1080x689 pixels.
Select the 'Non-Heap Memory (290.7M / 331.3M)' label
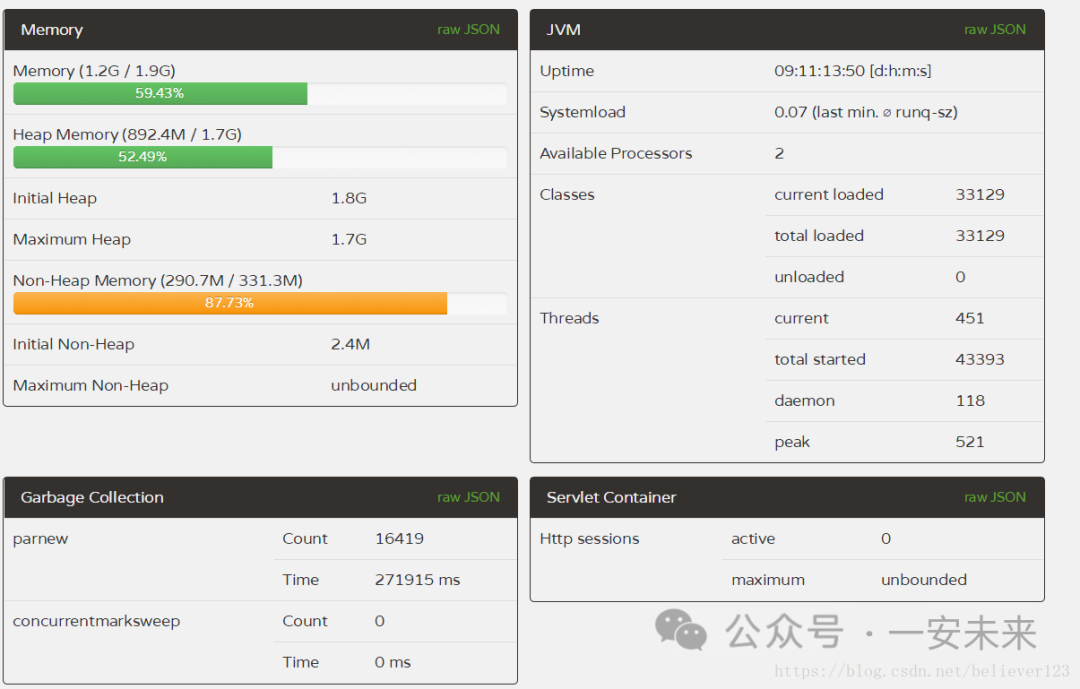click(x=158, y=280)
